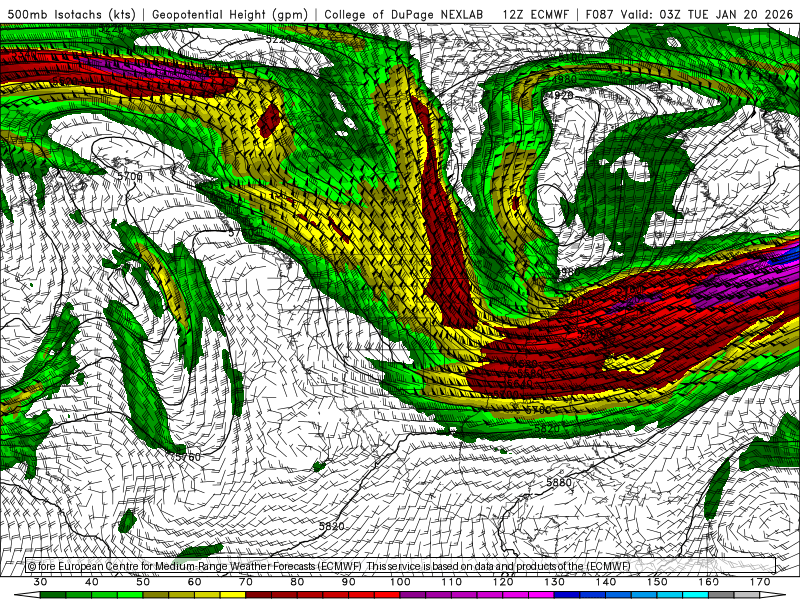
Task: Pick the dark grey swatch right of 160
Action: pyautogui.click(x=721, y=595)
